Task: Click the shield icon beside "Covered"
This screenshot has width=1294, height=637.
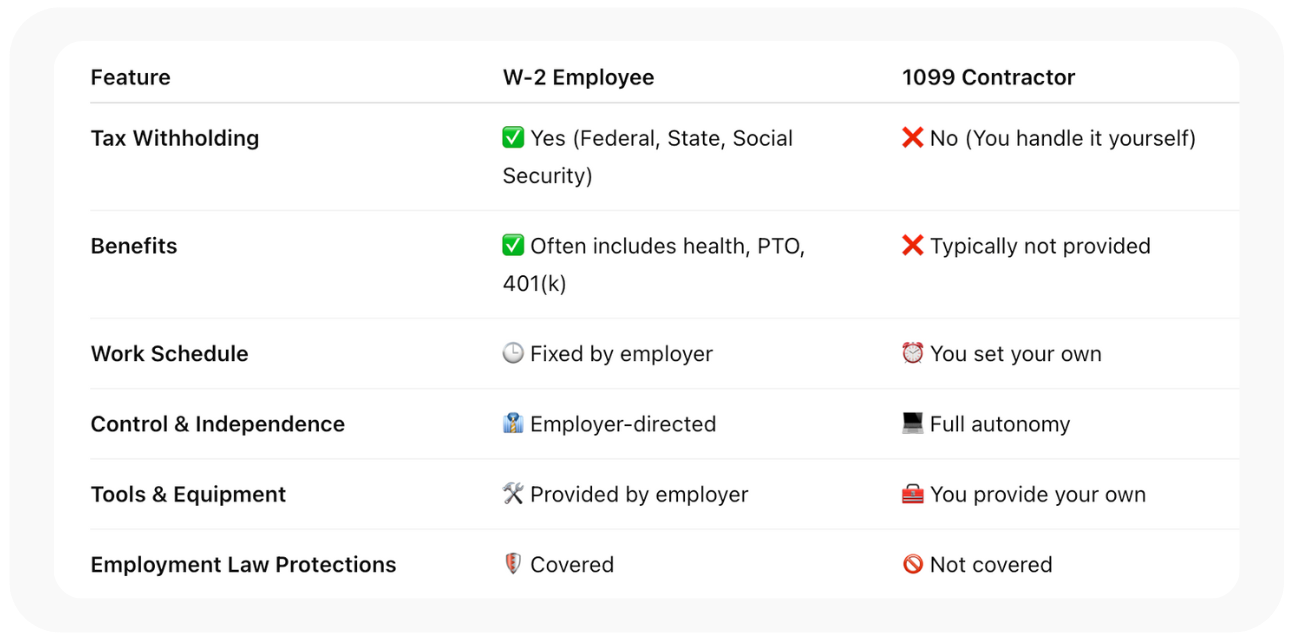Action: 513,565
